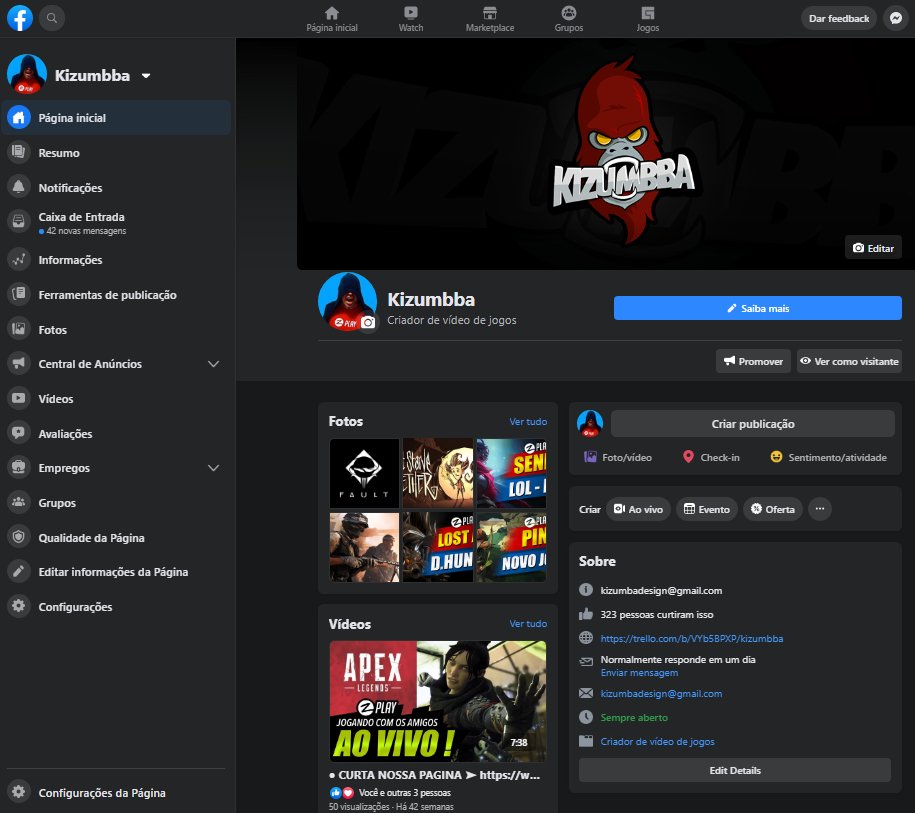Open Central de Anúncios megaphone item
The height and width of the screenshot is (813, 915).
point(90,364)
